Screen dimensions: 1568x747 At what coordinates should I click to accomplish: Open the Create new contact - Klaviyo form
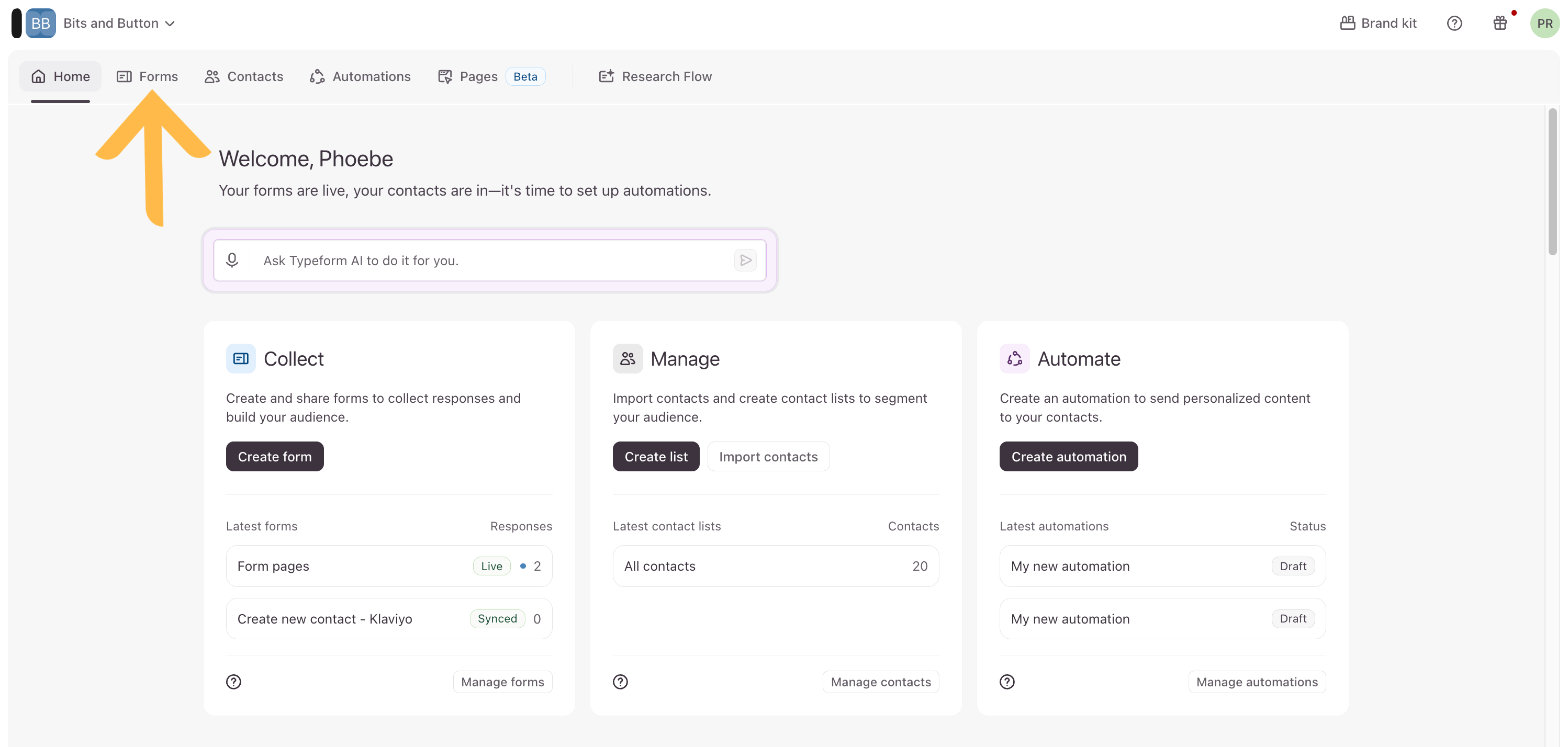click(389, 619)
